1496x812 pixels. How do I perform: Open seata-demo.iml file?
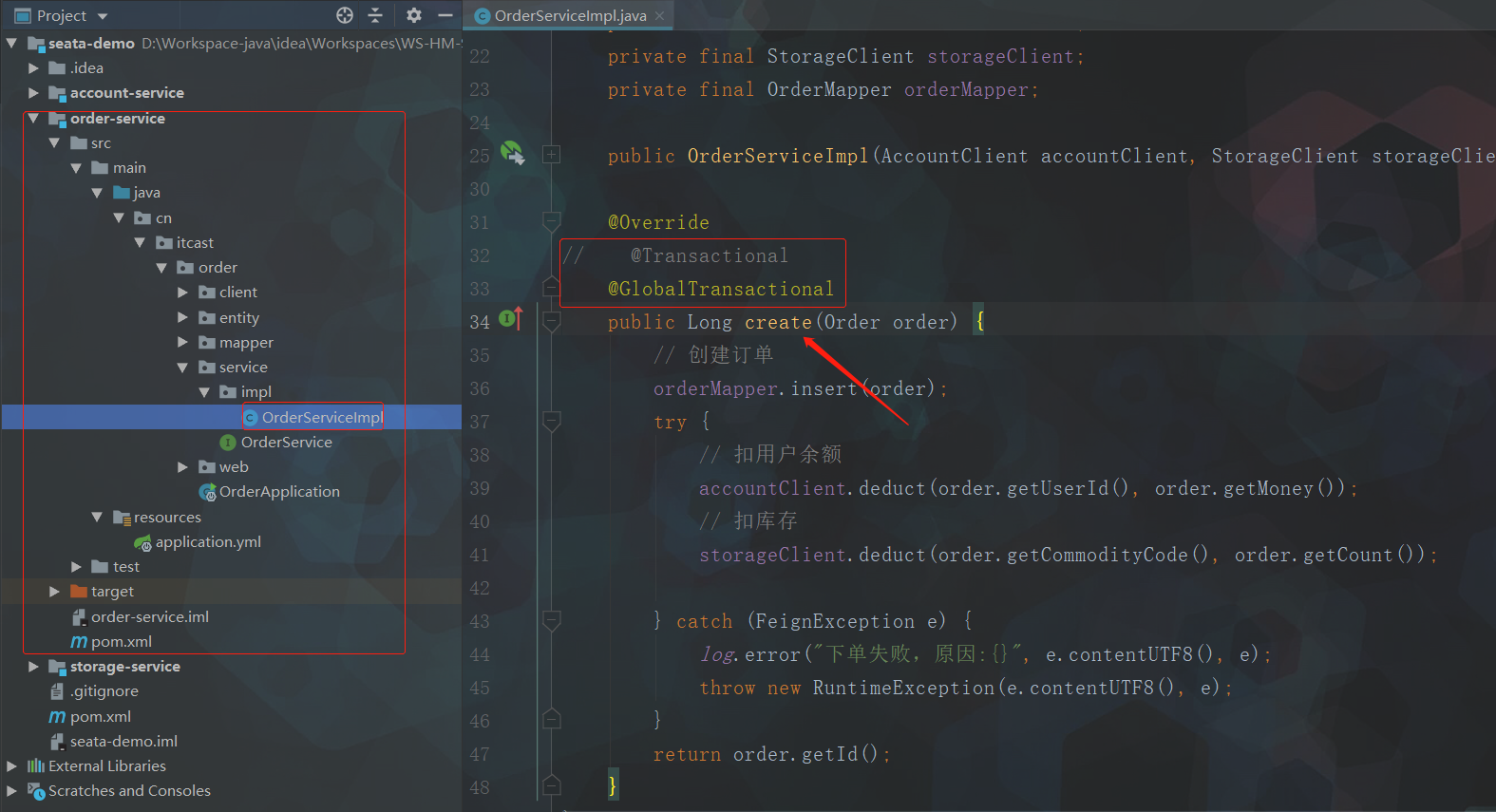click(123, 742)
